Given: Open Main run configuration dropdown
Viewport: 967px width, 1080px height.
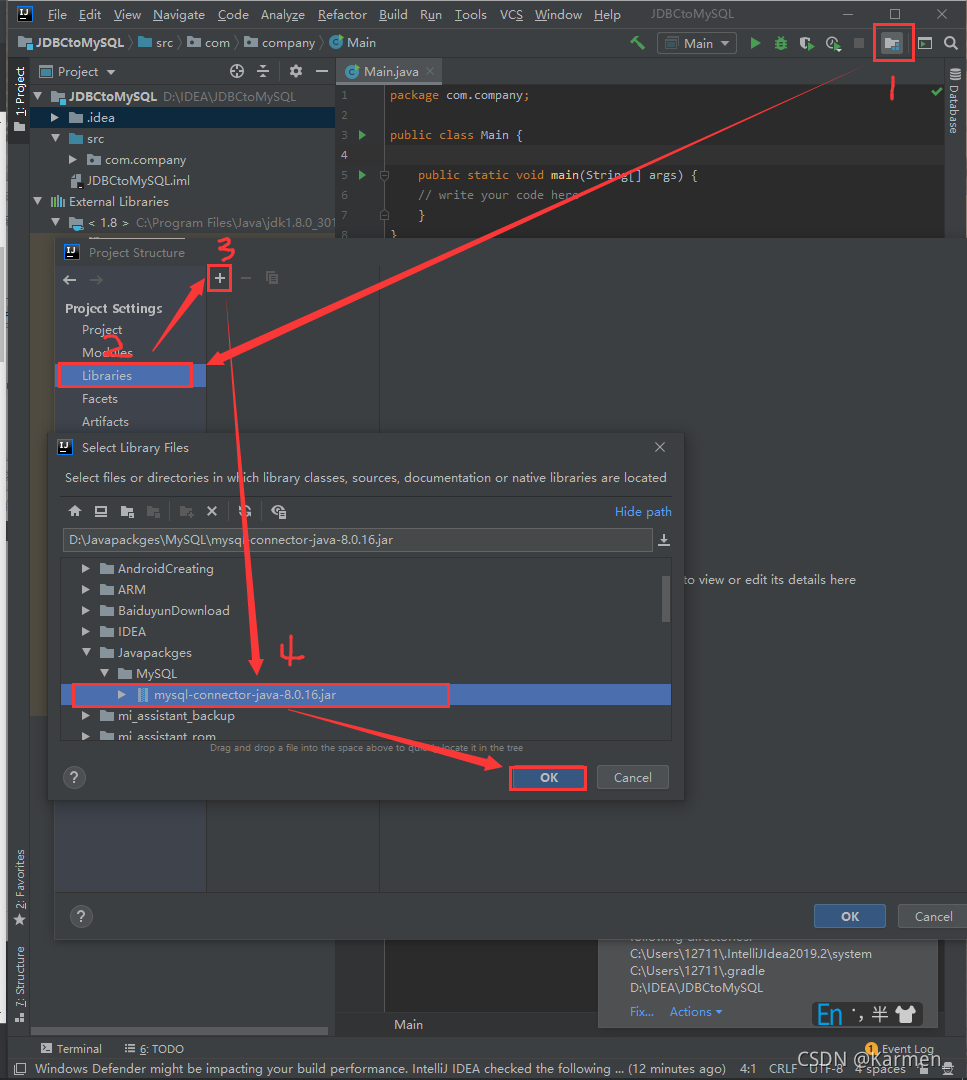Looking at the screenshot, I should [697, 43].
